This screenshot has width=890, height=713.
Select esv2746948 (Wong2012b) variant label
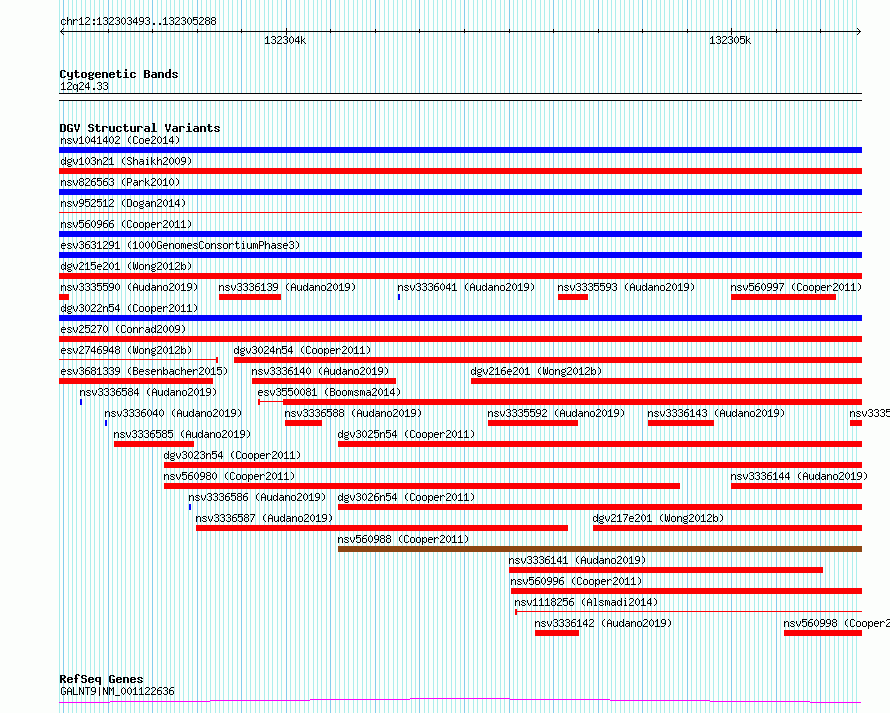point(126,350)
